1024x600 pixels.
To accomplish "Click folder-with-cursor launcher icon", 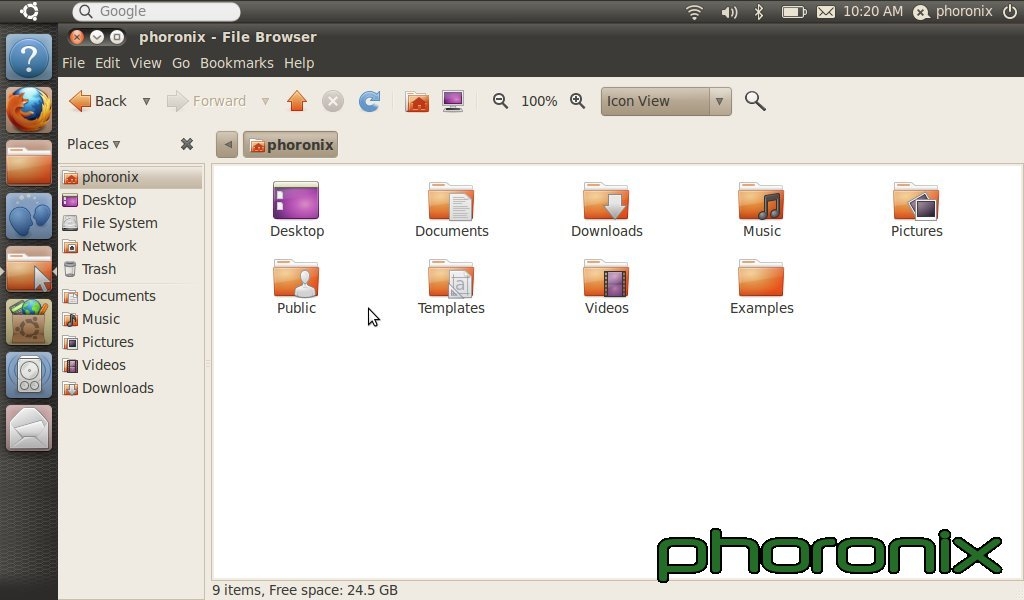I will click(x=29, y=269).
